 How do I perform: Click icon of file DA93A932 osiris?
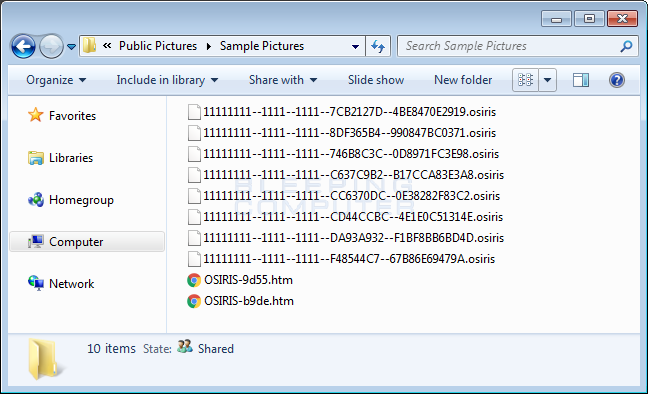(x=194, y=238)
